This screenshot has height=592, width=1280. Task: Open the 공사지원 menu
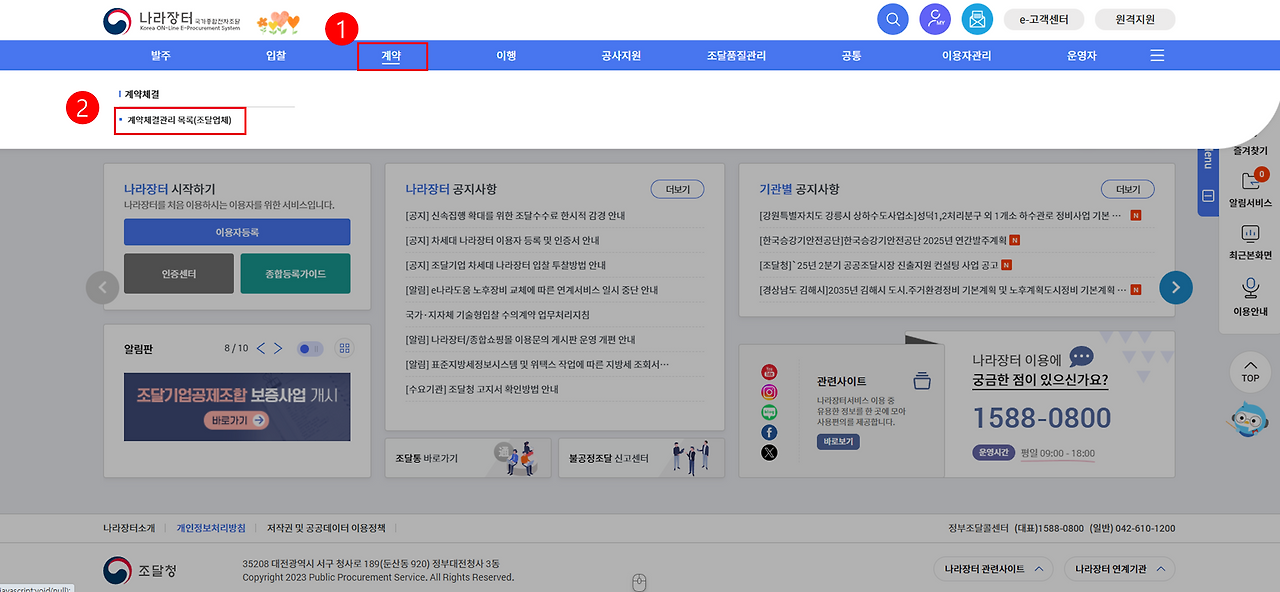point(621,56)
